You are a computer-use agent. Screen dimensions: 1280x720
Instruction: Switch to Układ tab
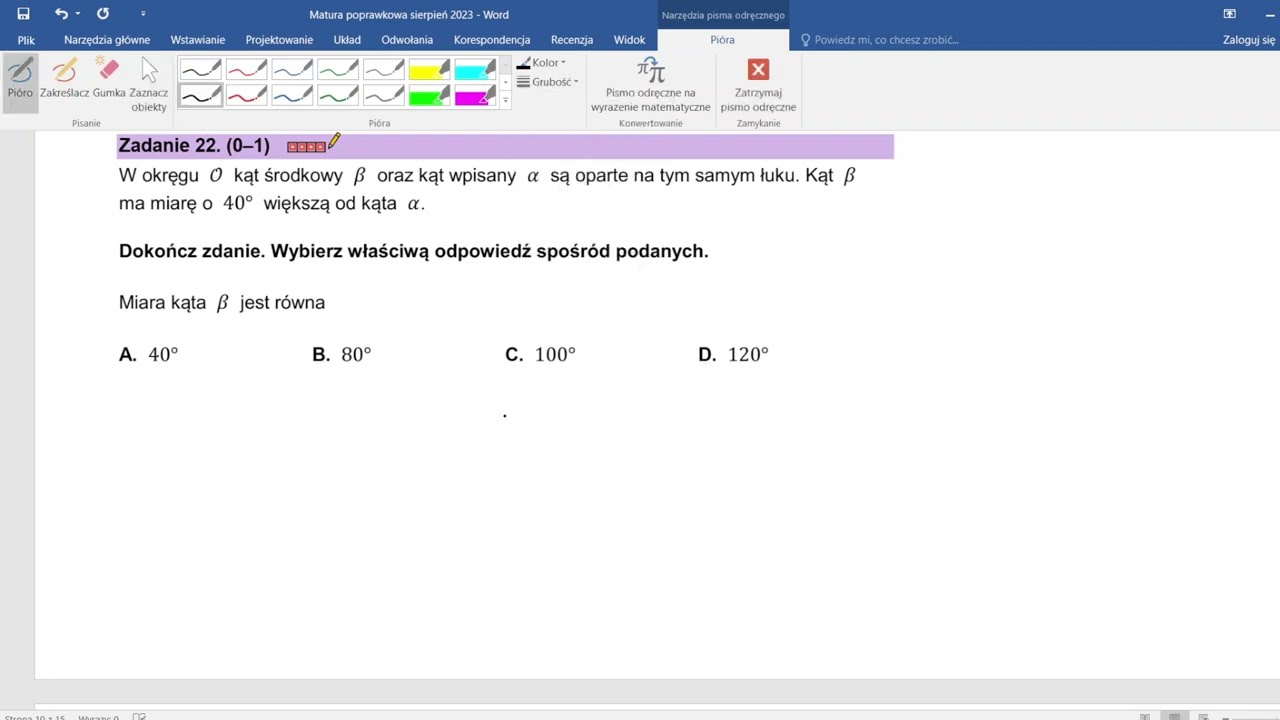(347, 40)
